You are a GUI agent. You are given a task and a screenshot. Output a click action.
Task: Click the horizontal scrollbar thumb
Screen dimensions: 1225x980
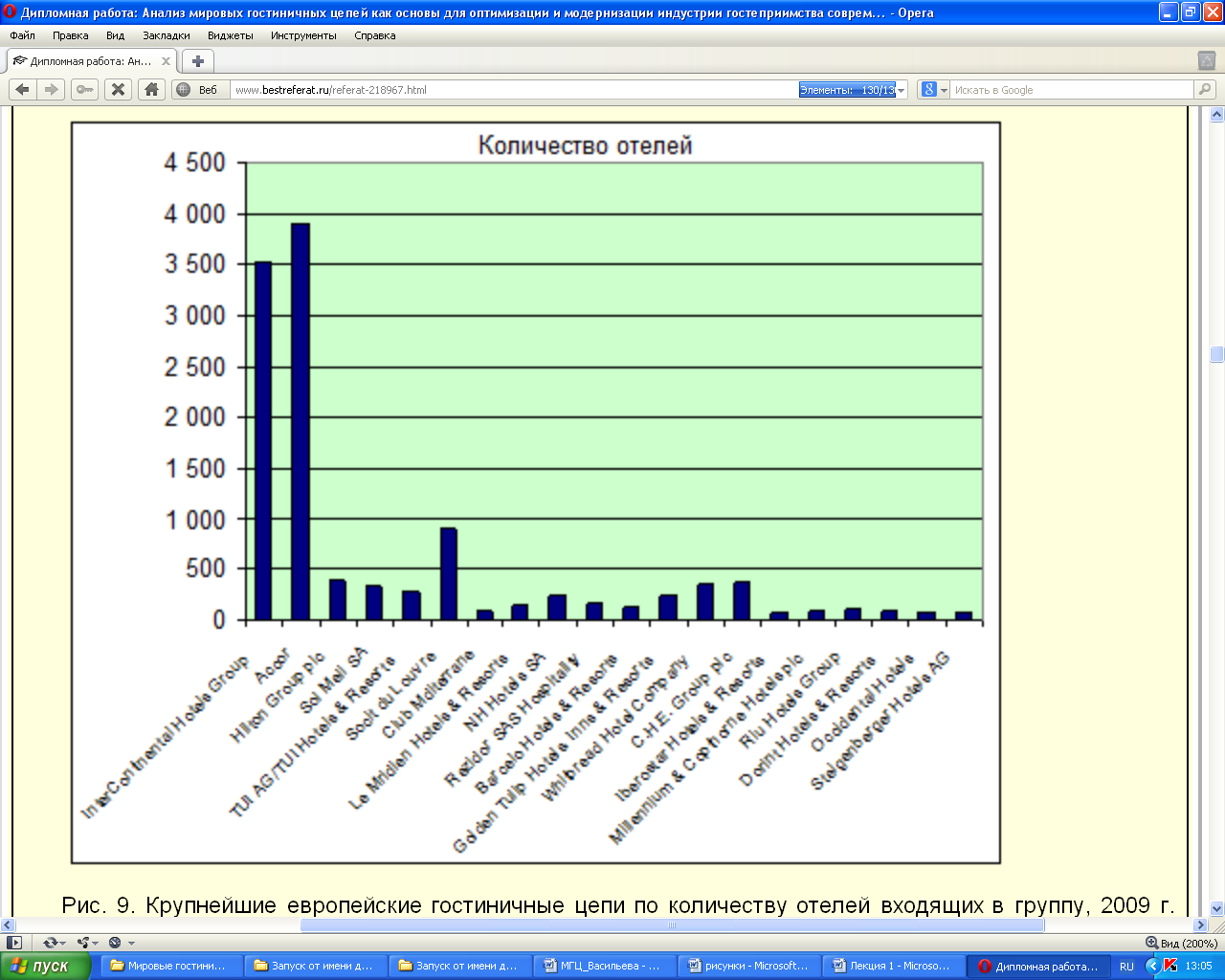point(672,925)
